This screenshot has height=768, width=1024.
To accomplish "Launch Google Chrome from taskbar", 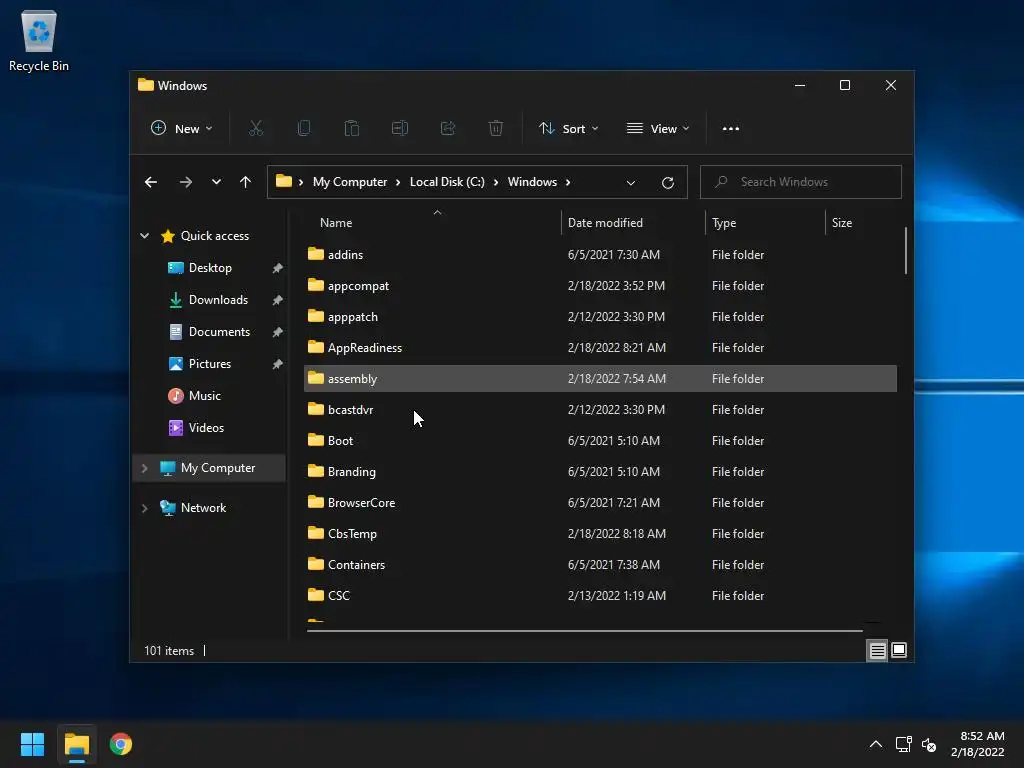I will [x=121, y=744].
